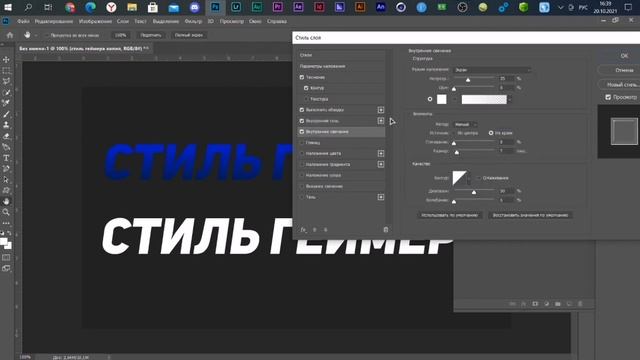The height and width of the screenshot is (360, 640).
Task: Toggle the Тиснение (Bevel & Emboss) checkbox
Action: pyautogui.click(x=302, y=77)
